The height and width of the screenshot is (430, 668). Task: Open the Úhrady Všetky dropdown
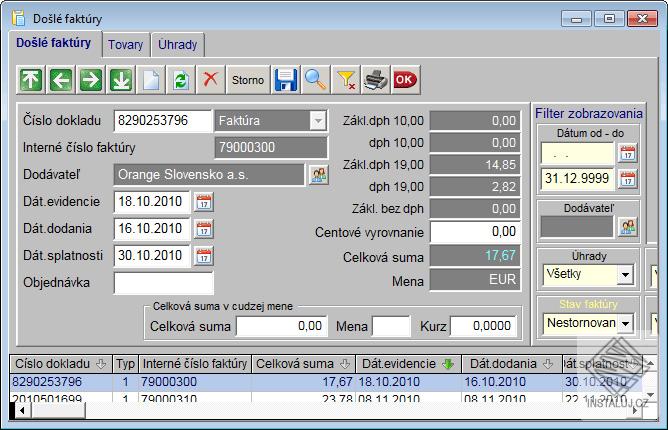coord(625,273)
